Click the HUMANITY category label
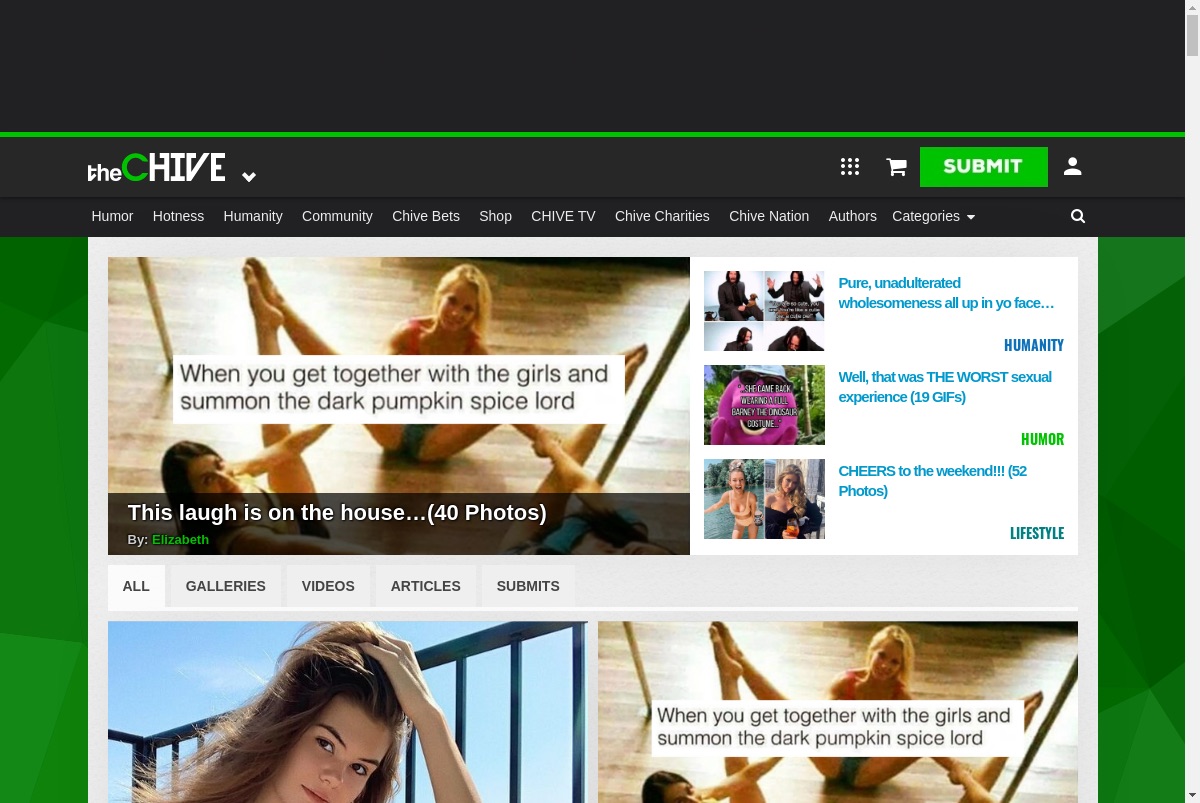 [x=1034, y=345]
